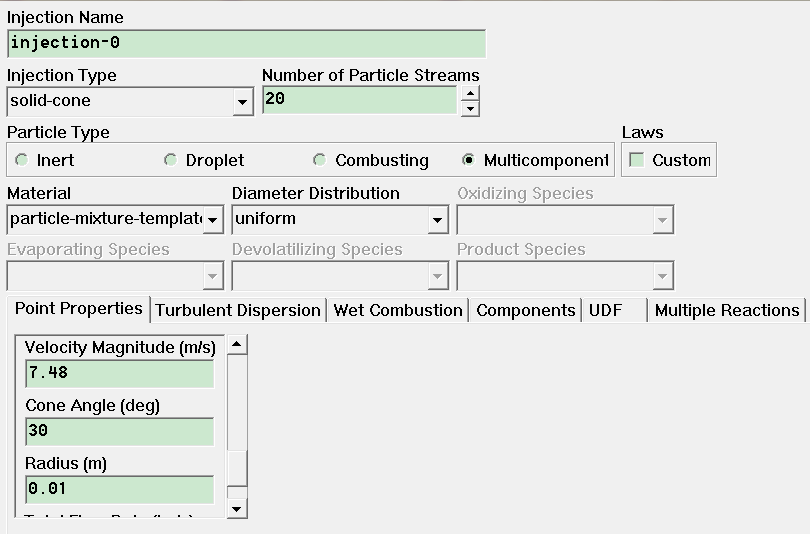Open the Wet Combustion tab
Viewport: 810px width, 534px height.
point(398,310)
